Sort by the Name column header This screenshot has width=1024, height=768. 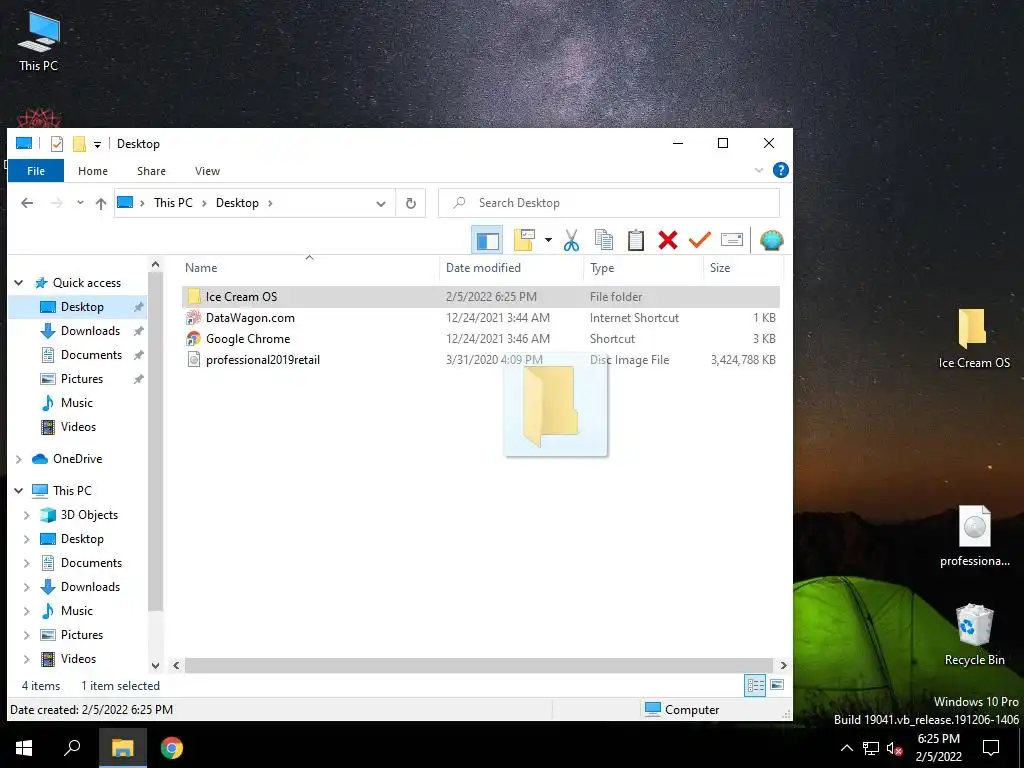pyautogui.click(x=309, y=268)
